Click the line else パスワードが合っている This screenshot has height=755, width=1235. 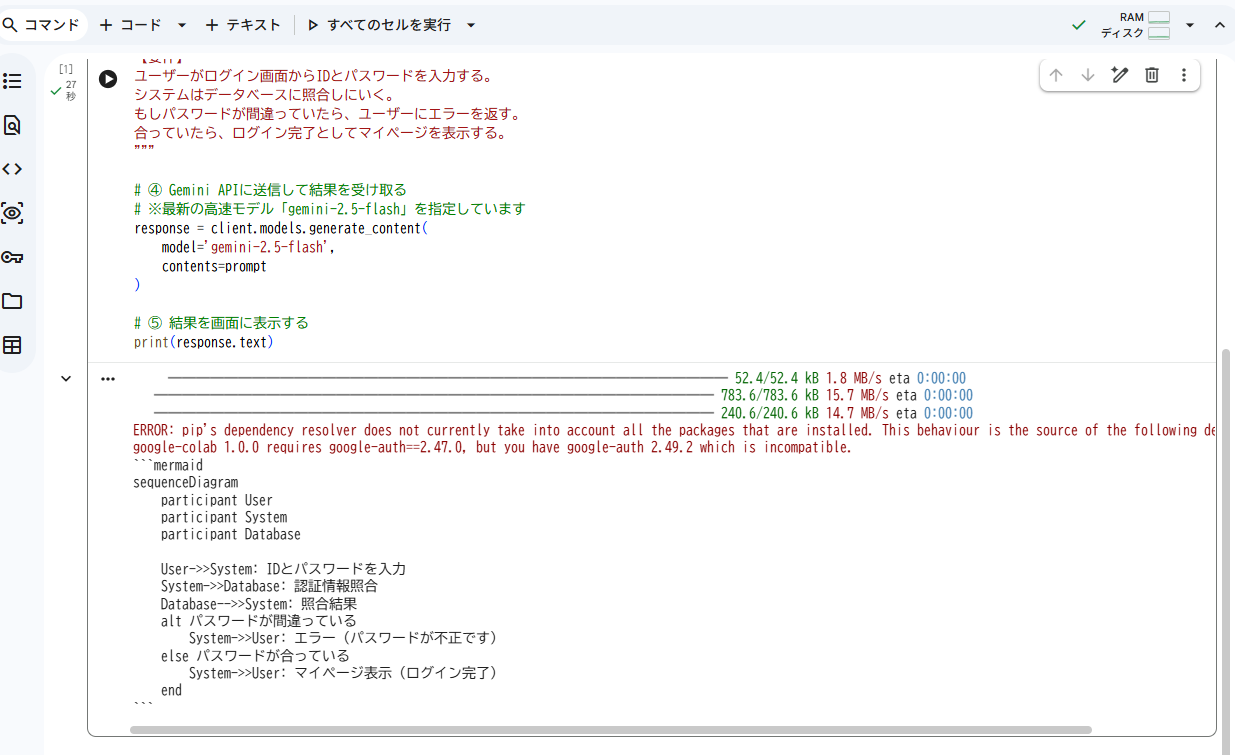point(255,656)
